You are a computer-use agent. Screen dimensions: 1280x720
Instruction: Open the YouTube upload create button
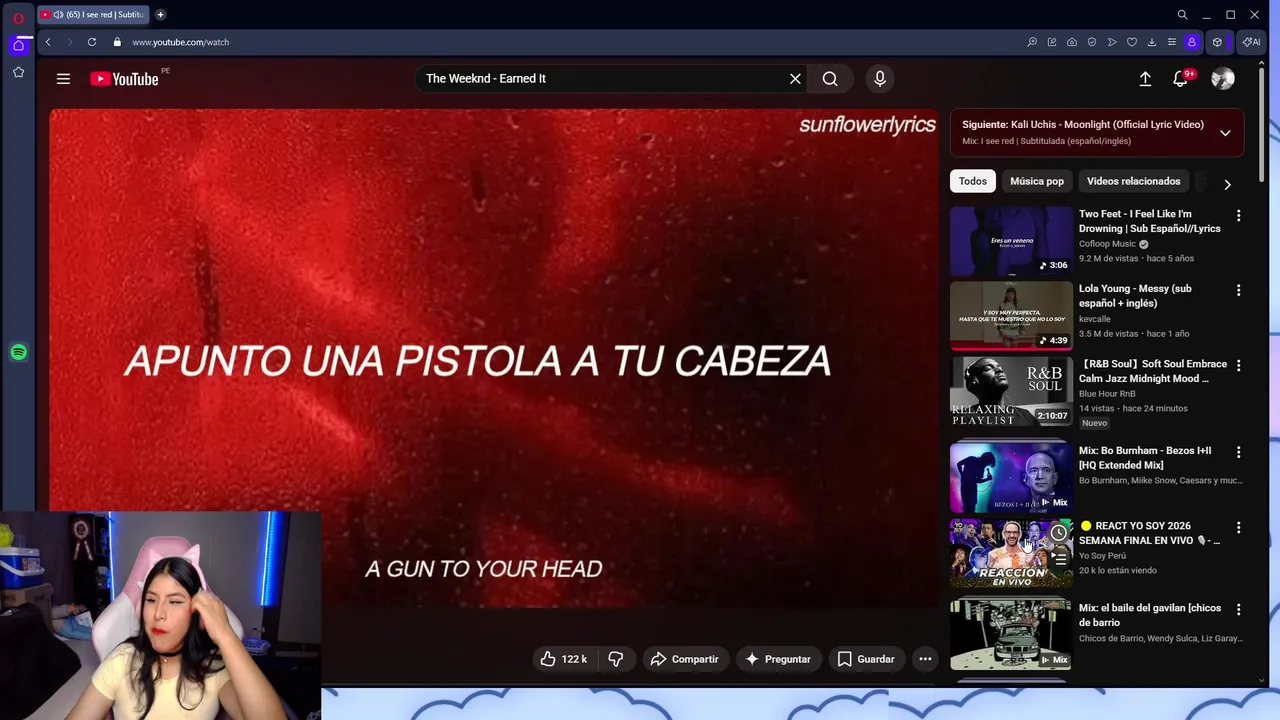point(1145,79)
